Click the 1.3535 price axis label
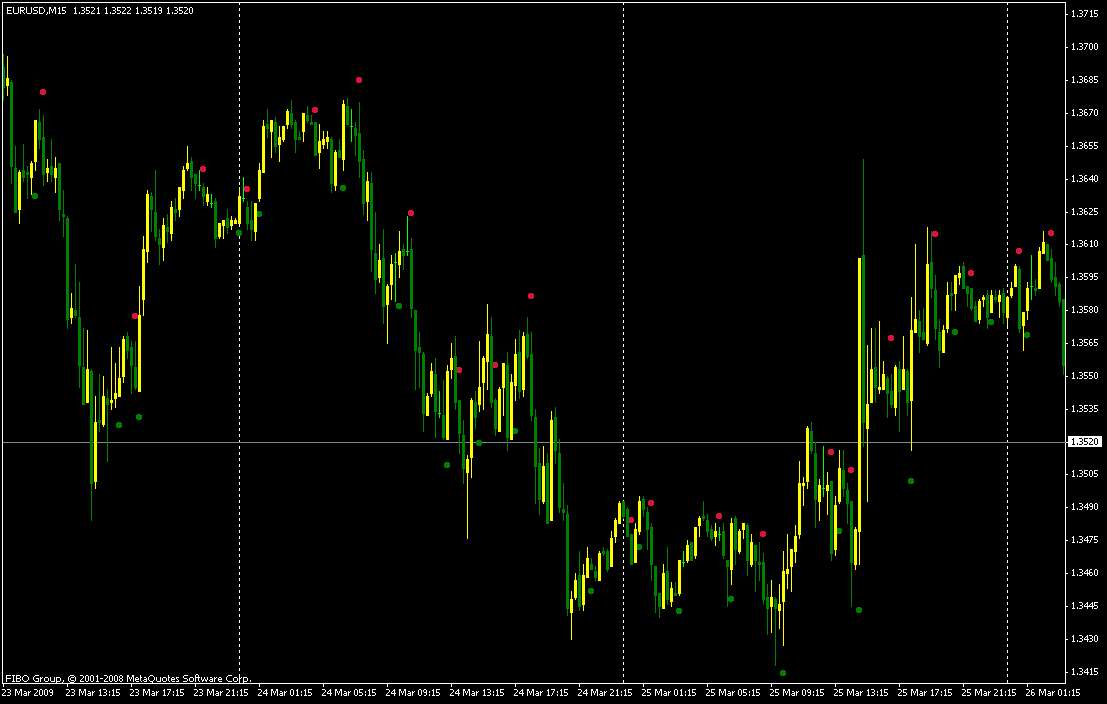The height and width of the screenshot is (704, 1107). (1084, 408)
